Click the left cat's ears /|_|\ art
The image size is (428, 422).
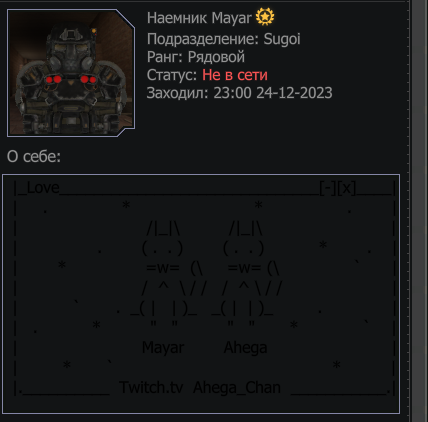164,229
